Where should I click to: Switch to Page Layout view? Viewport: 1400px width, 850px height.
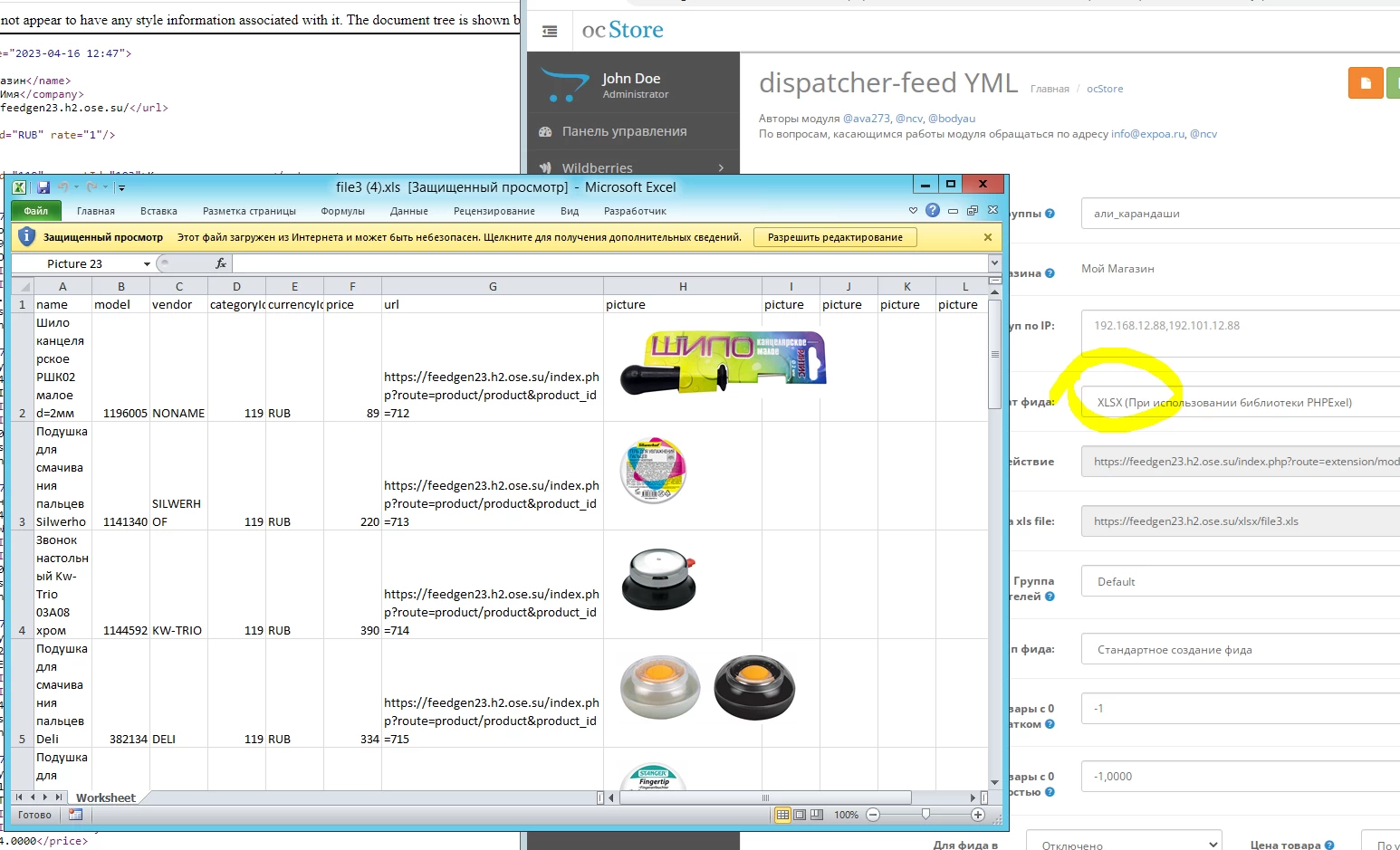click(800, 815)
